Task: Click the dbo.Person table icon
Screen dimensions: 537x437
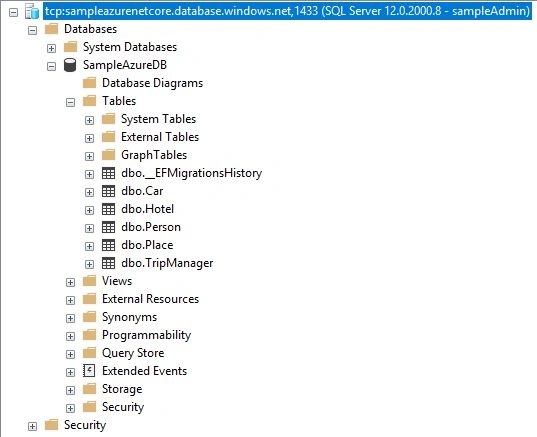Action: click(x=109, y=227)
